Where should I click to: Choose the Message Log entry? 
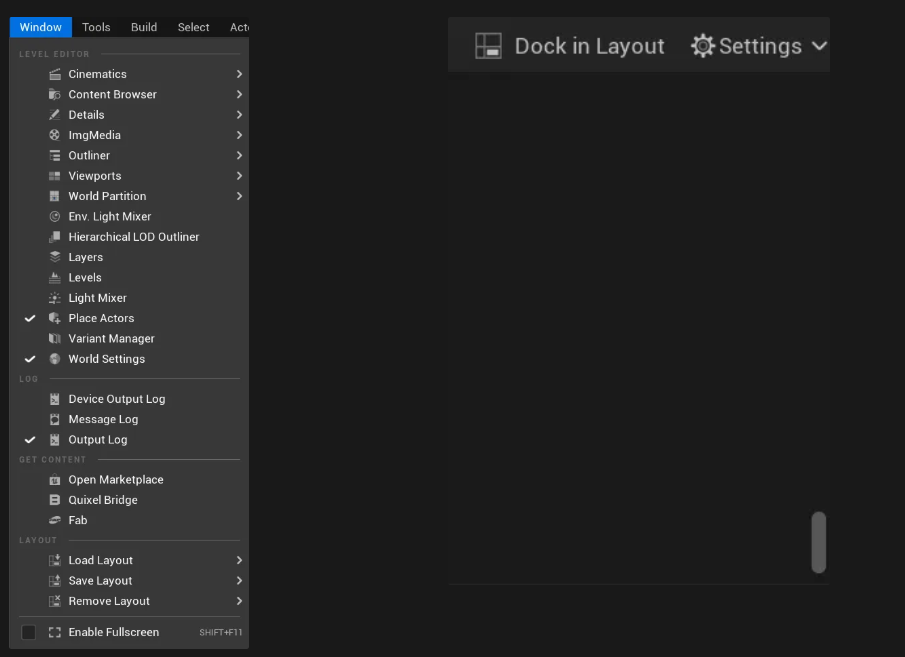tap(129, 419)
